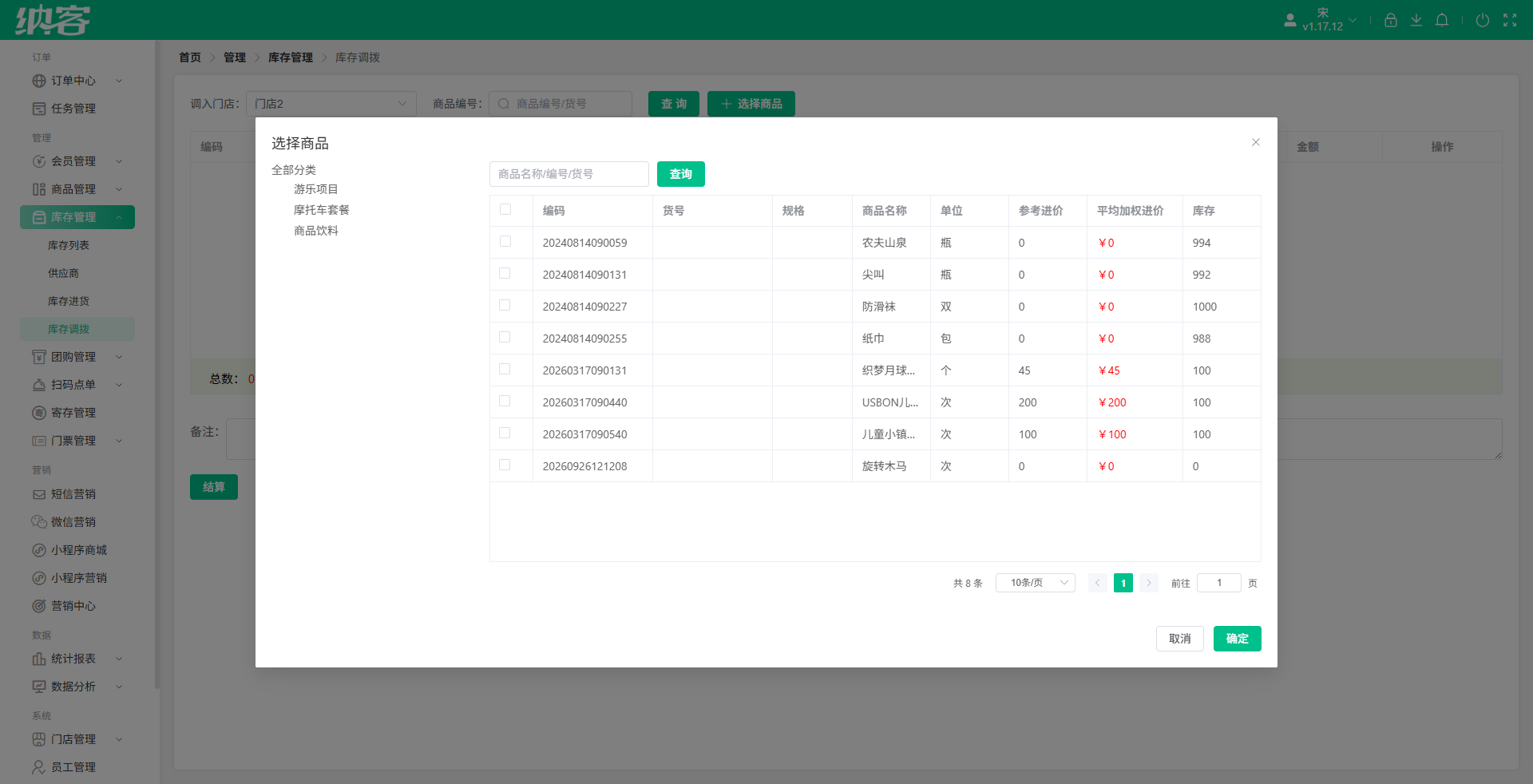The width and height of the screenshot is (1533, 784).
Task: Close the 选择商品 dialog with X
Action: (x=1256, y=142)
